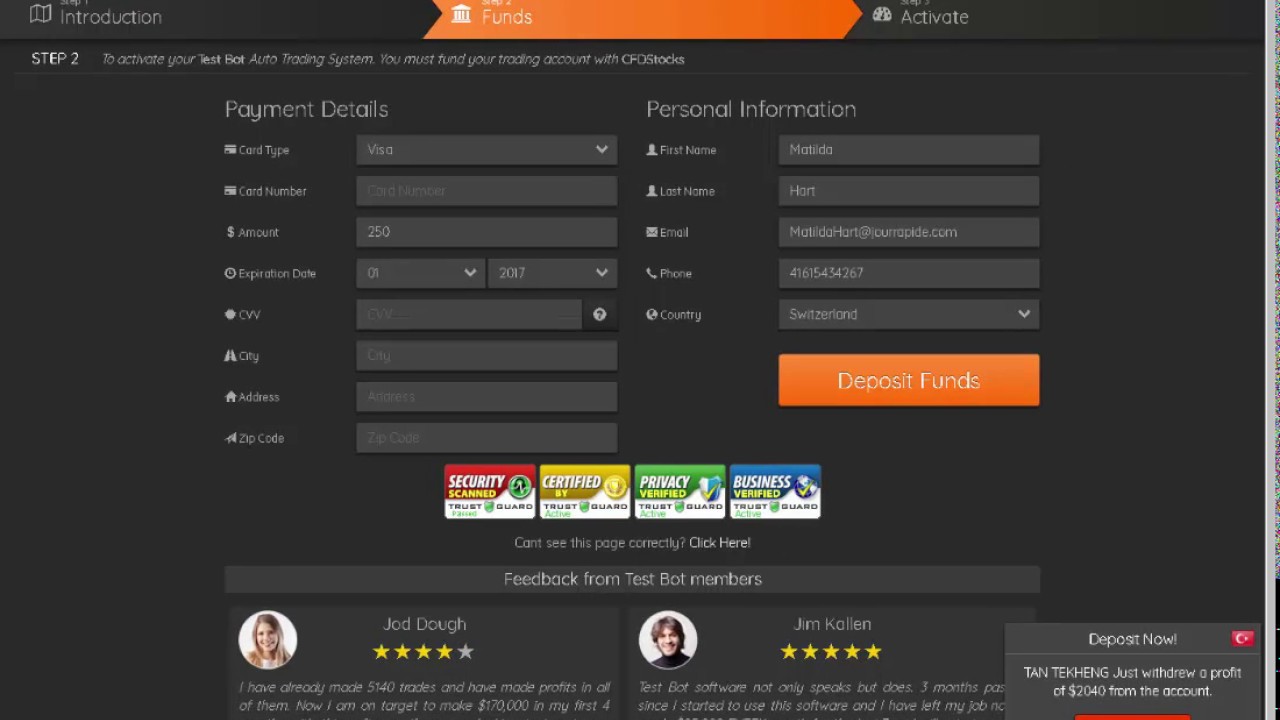Click the Phone handset icon

[652, 273]
